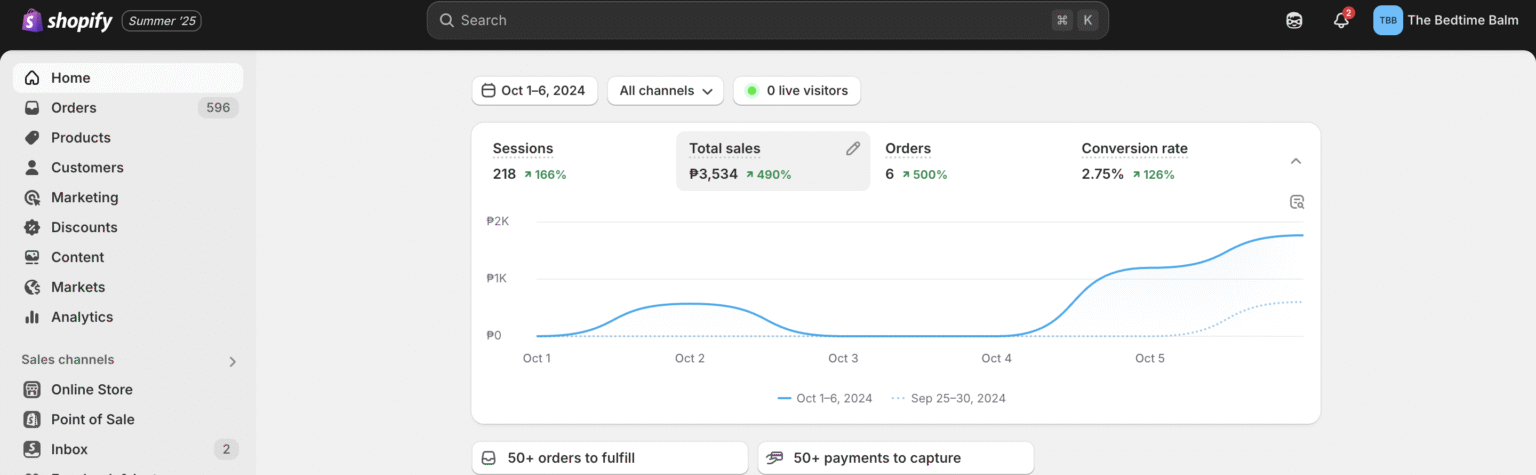Click the Shopify logo icon
The height and width of the screenshot is (475, 1536).
32,20
